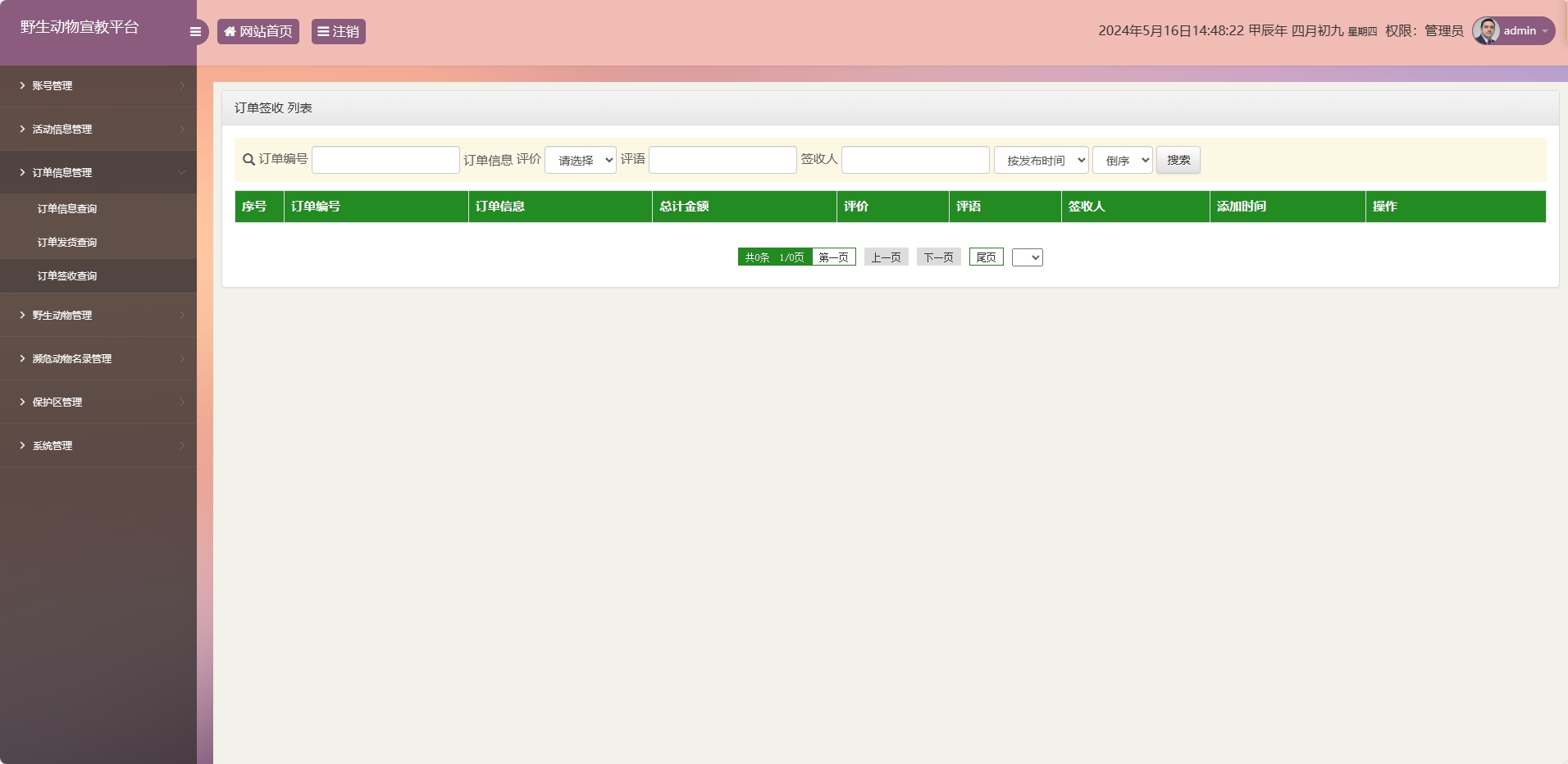Click the magnifier search icon by 订单编号

(248, 160)
